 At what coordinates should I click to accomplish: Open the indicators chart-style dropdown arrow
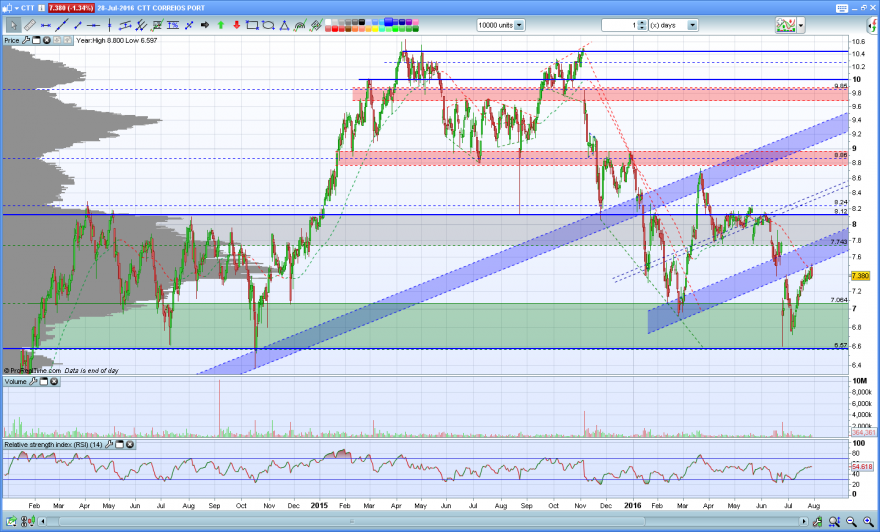[x=801, y=25]
